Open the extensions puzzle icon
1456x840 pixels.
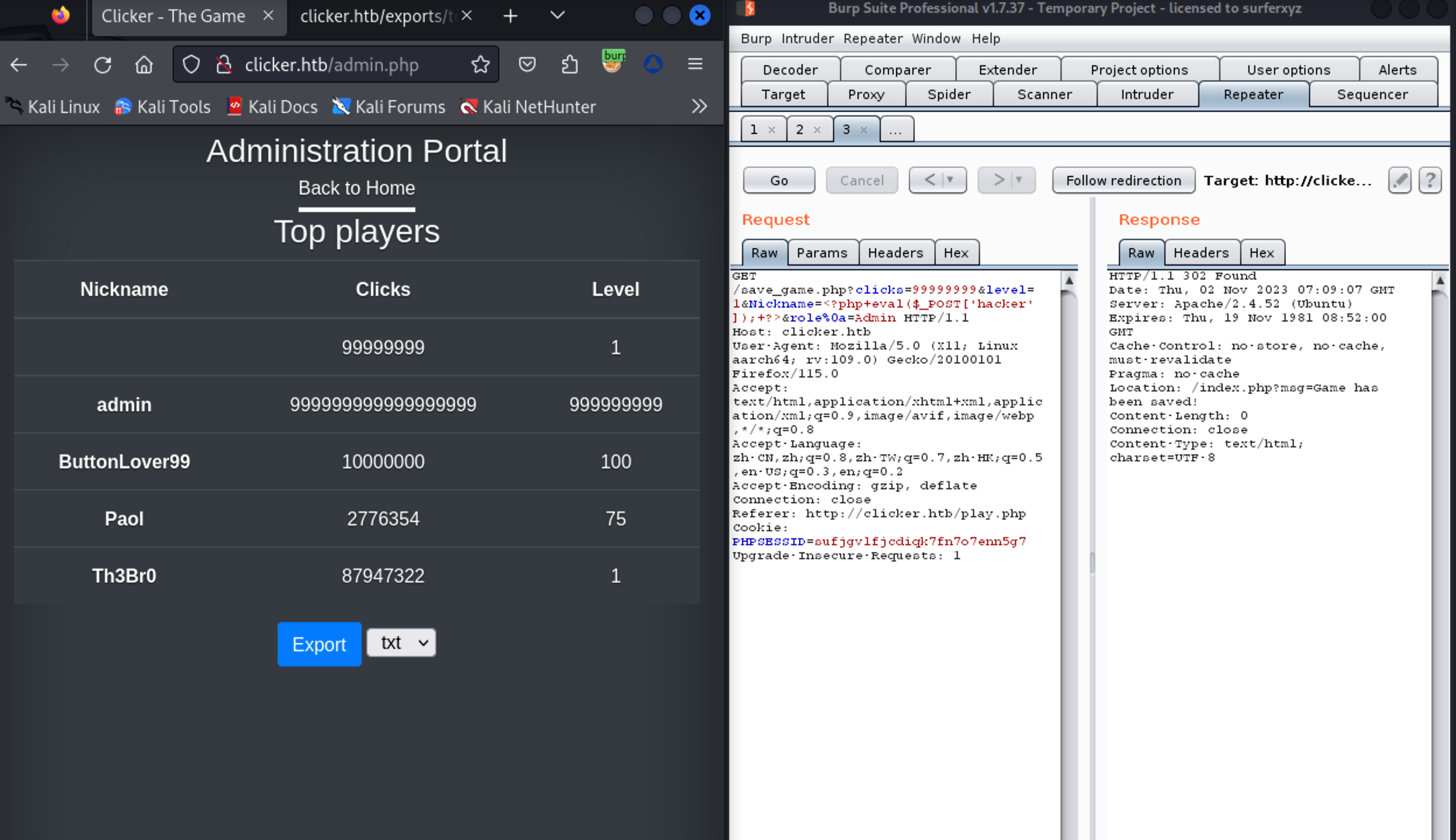570,65
